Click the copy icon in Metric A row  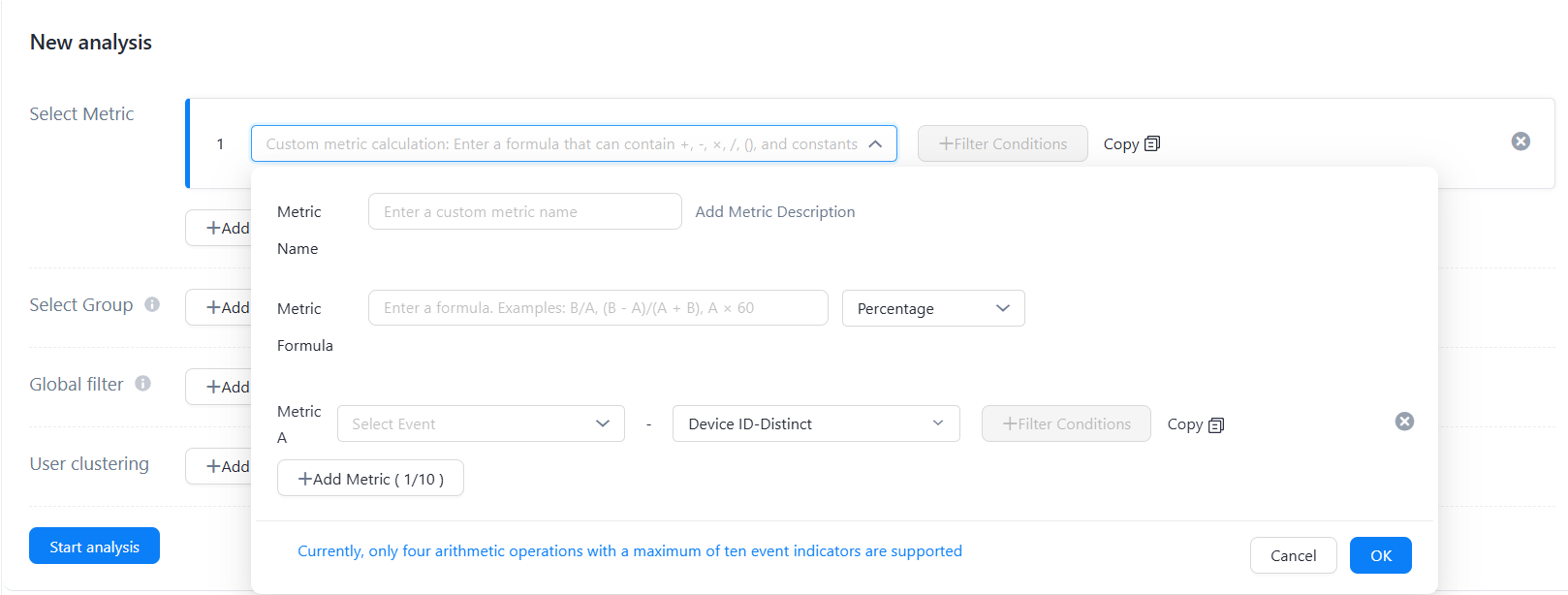pyautogui.click(x=1216, y=424)
